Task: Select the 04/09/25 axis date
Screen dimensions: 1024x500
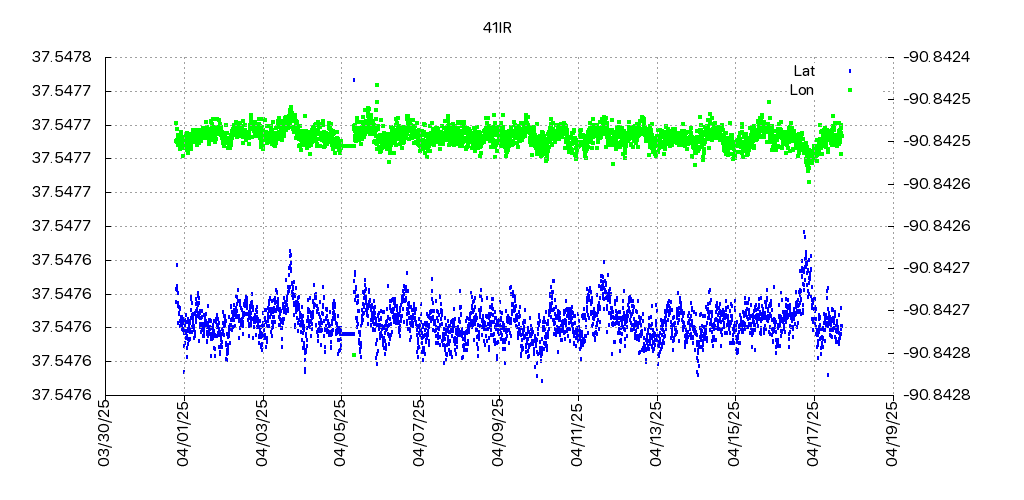Action: click(x=498, y=431)
